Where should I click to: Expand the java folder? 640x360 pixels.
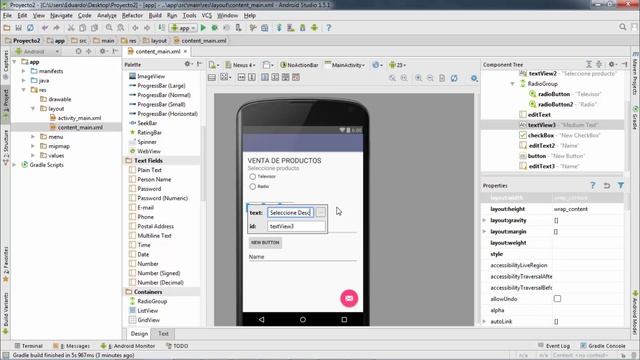click(x=24, y=80)
